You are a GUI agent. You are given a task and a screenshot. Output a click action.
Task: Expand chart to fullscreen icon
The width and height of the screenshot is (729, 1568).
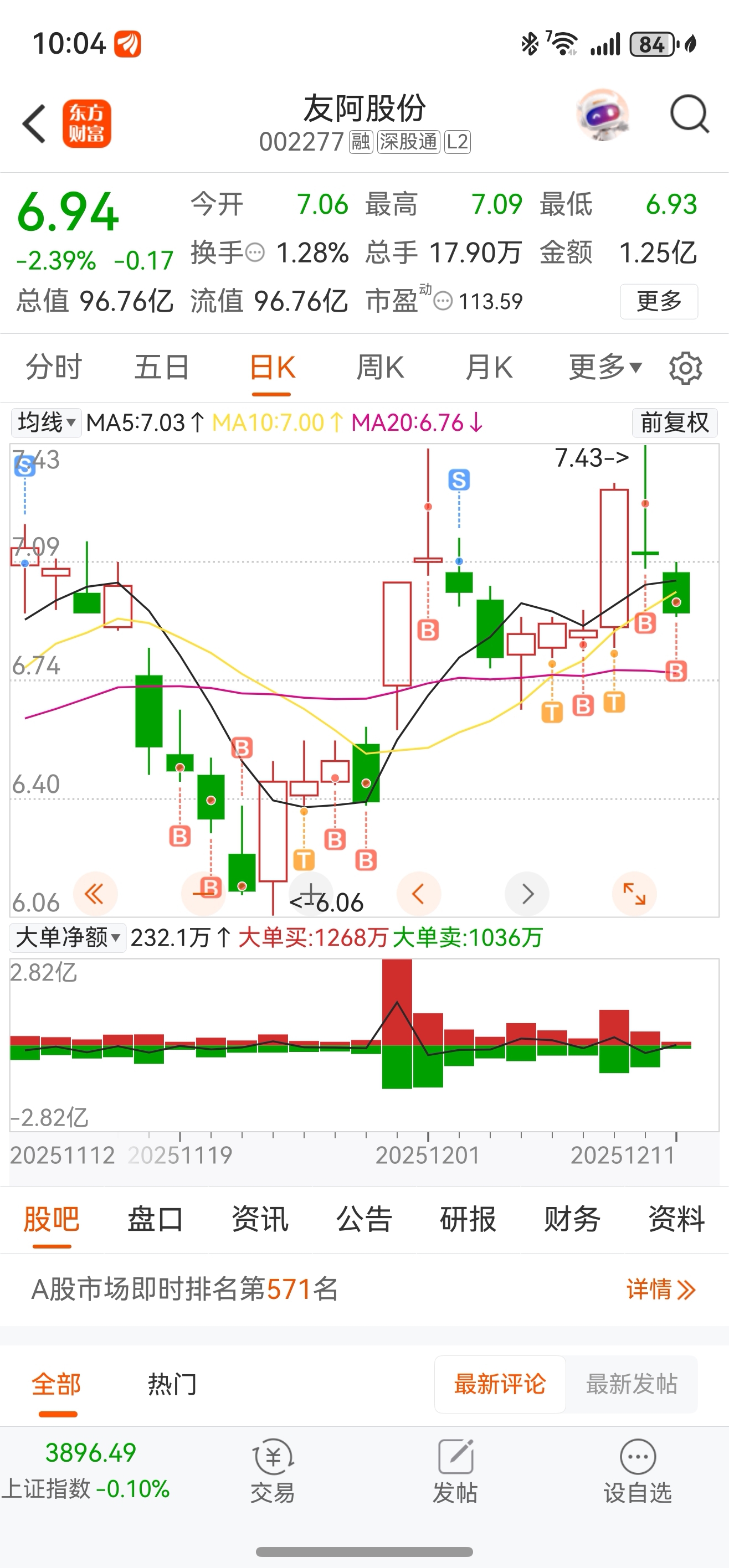pos(634,894)
